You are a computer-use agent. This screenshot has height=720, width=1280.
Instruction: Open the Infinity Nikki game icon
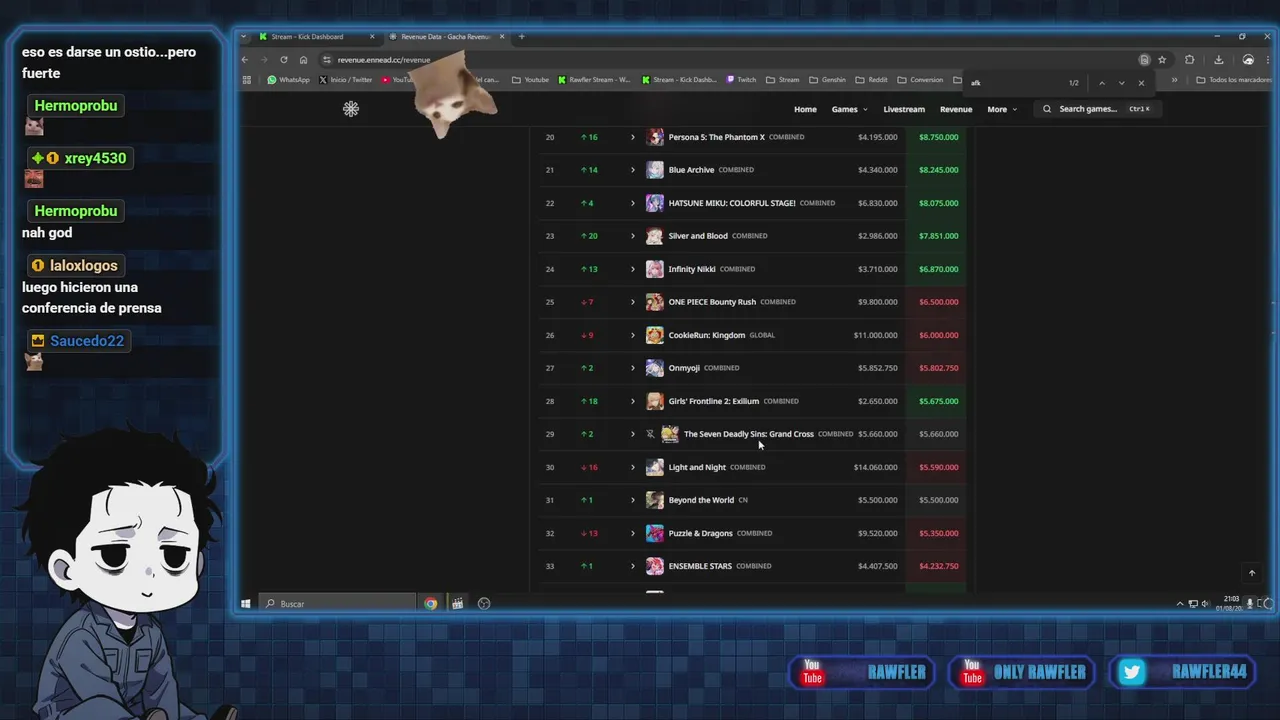[x=654, y=269]
